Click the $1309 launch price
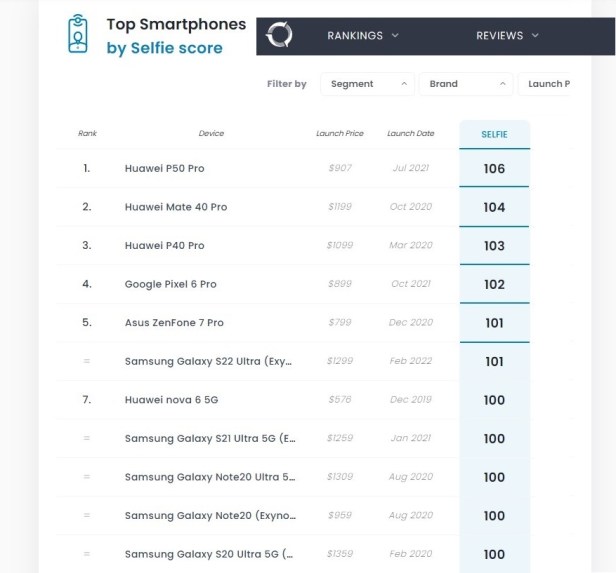This screenshot has width=616, height=573. [x=340, y=477]
